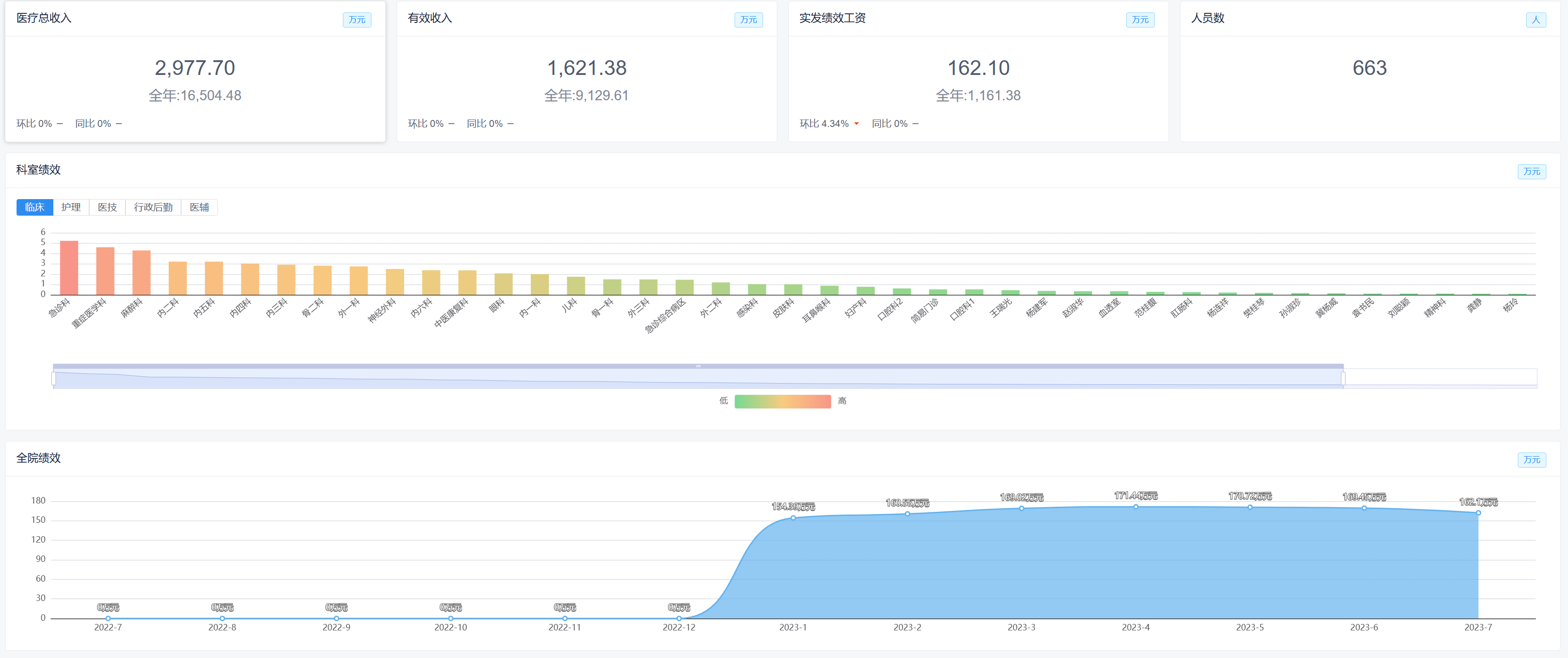
Task: Click the right handle of the data zoom slider
Action: (x=1343, y=378)
